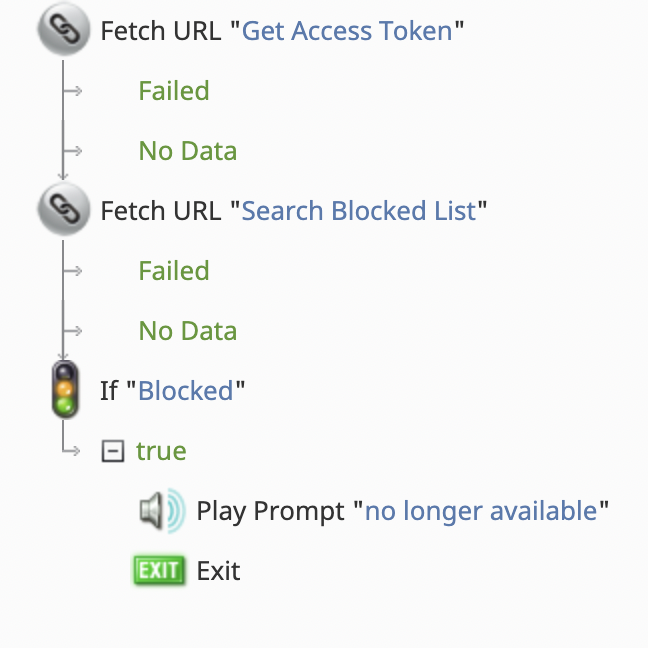The image size is (648, 648).
Task: Open the "Get Access Token" link
Action: coord(347,31)
